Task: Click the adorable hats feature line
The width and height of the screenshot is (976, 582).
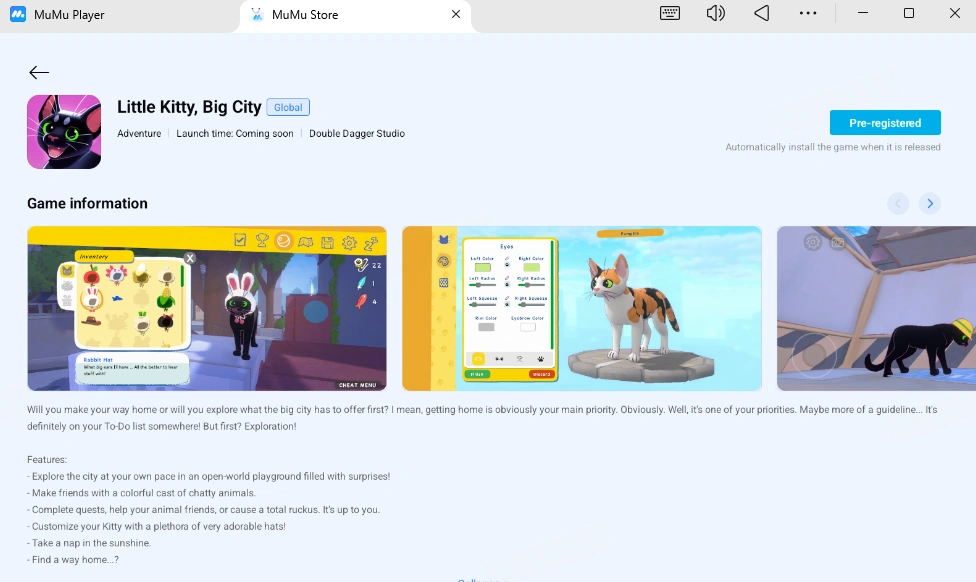Action: 156,526
